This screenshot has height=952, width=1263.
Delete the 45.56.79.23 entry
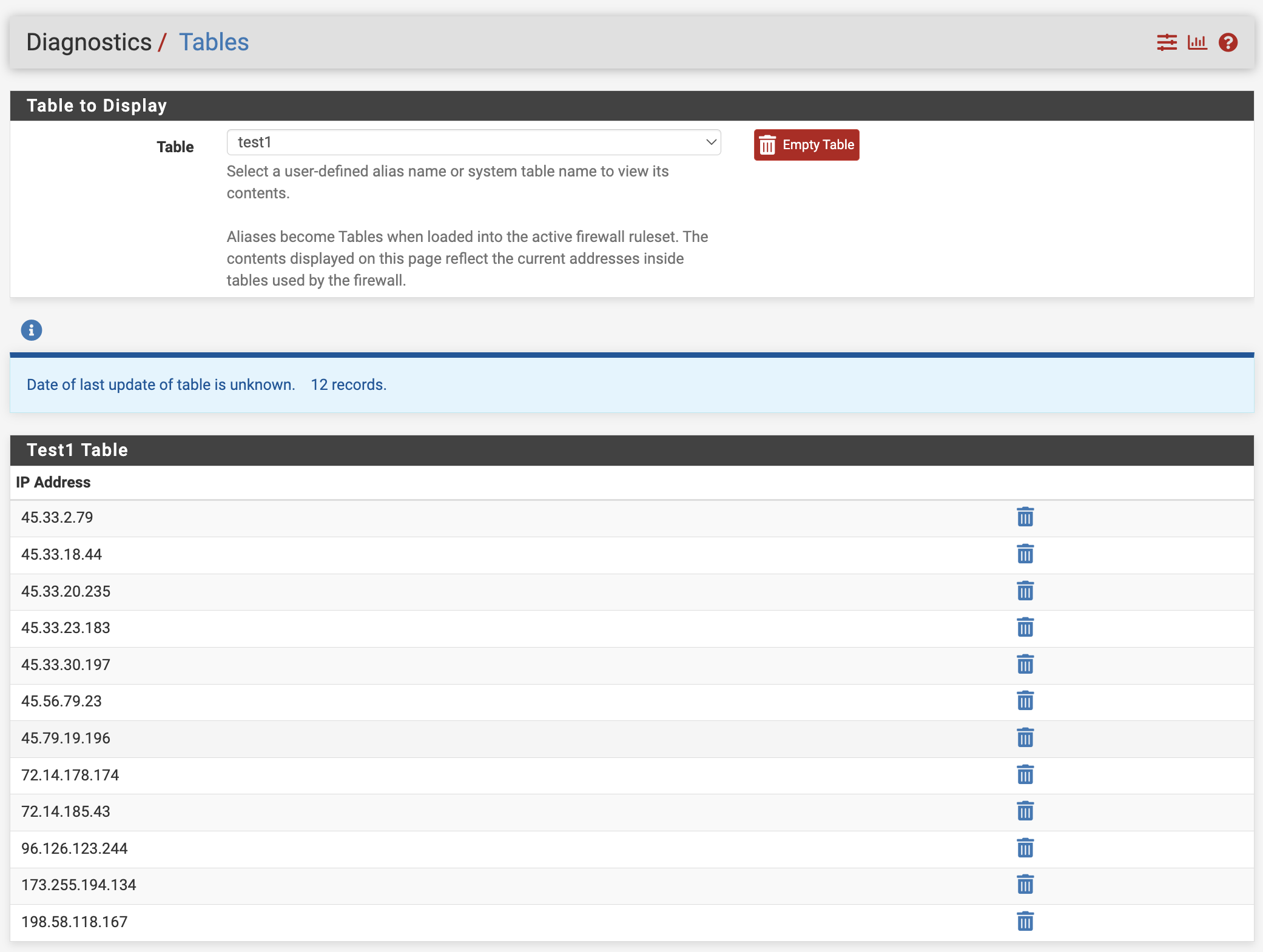pos(1025,701)
